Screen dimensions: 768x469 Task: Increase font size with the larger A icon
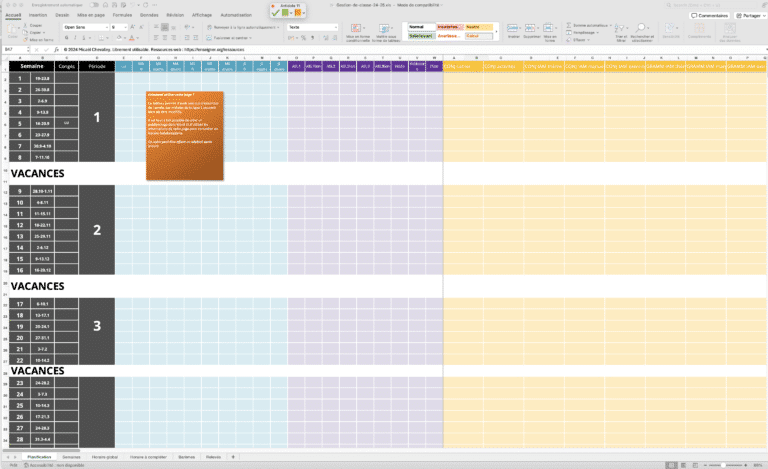click(x=133, y=27)
